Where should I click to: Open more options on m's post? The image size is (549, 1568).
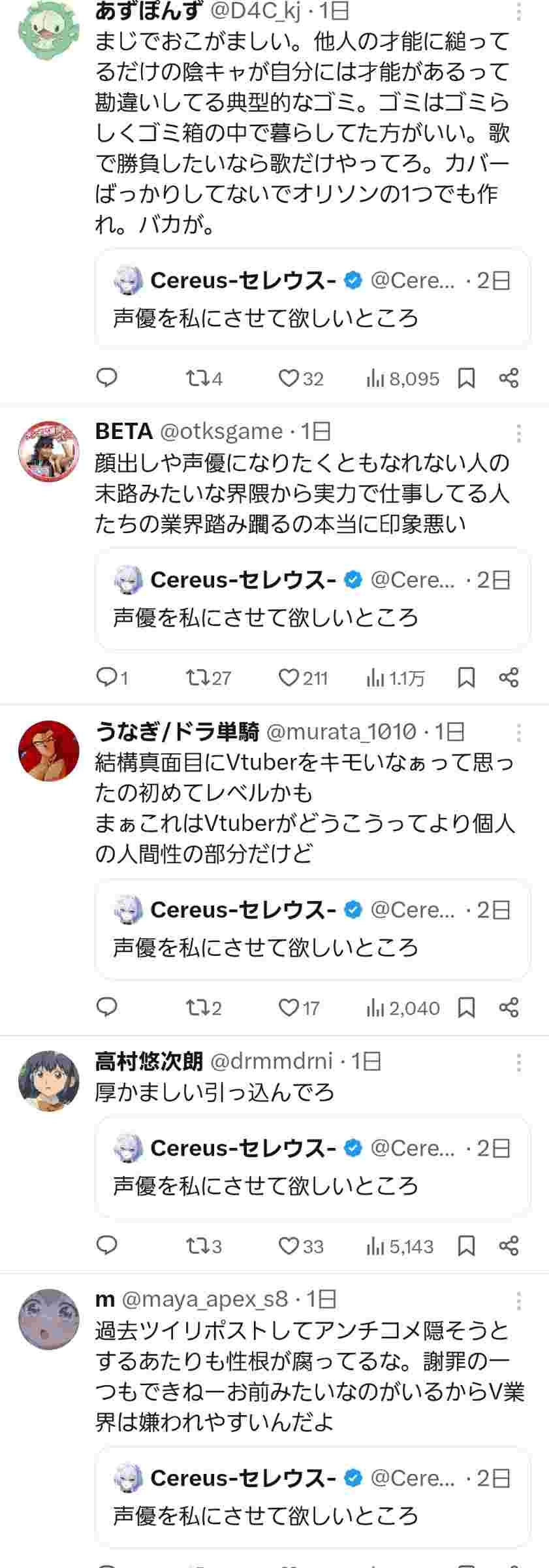(518, 1301)
